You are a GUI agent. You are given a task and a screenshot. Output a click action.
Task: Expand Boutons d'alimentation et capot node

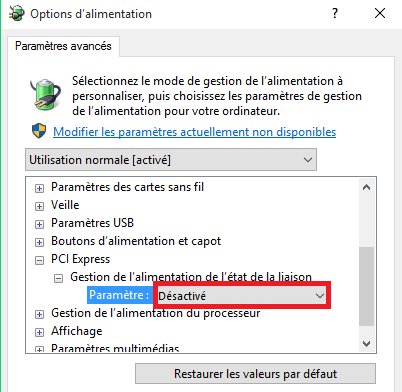pos(39,242)
